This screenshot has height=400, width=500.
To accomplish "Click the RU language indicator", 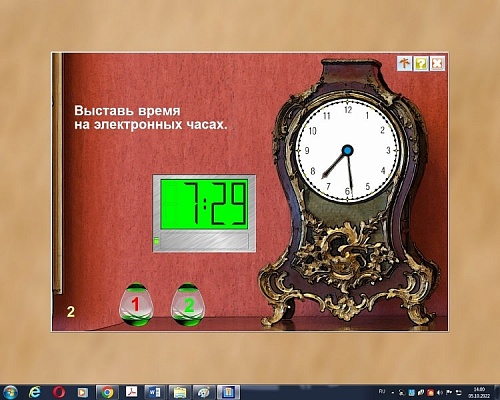I will (x=382, y=391).
